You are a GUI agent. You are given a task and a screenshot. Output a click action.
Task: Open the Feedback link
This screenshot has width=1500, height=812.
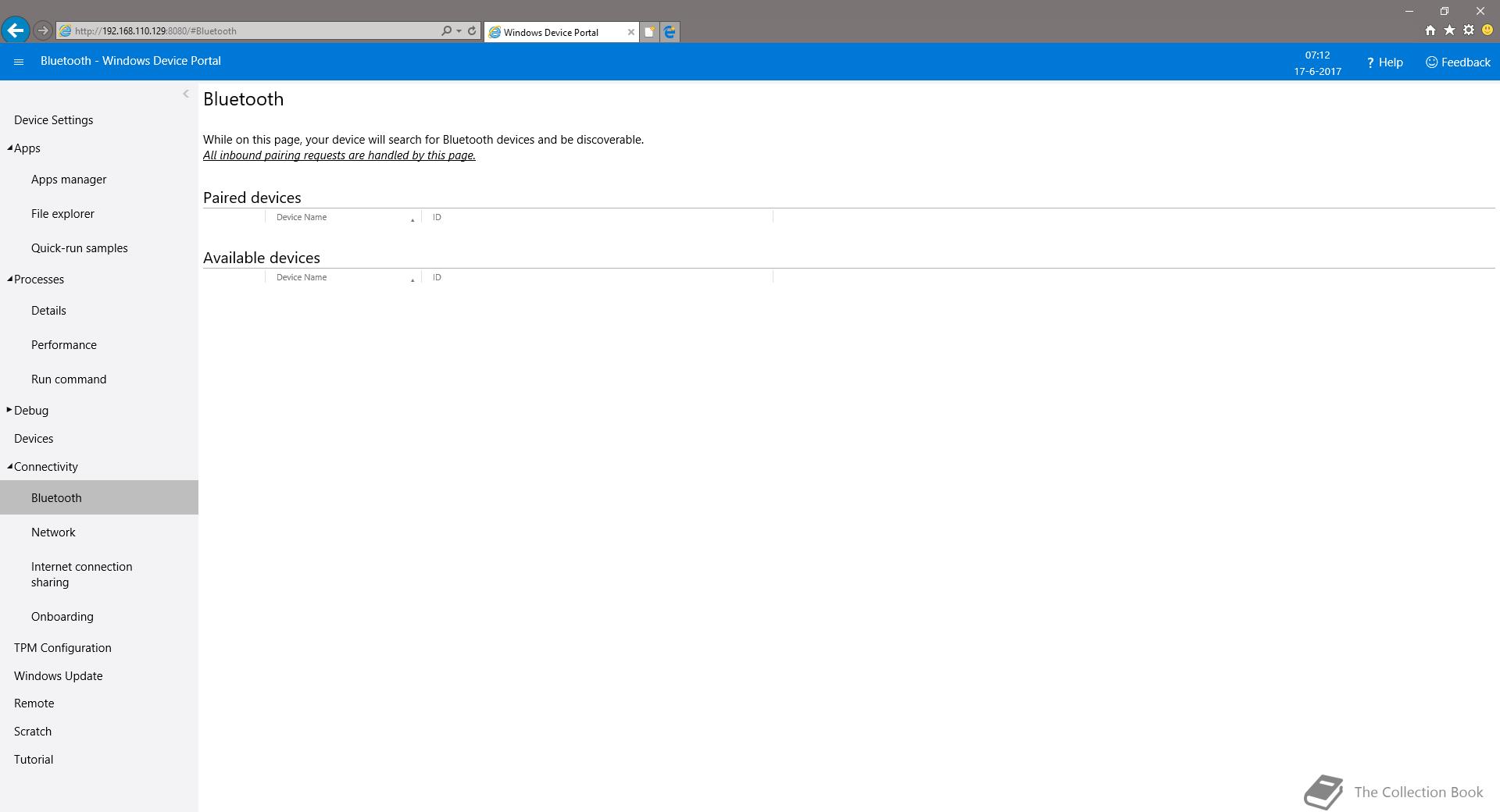click(1458, 62)
